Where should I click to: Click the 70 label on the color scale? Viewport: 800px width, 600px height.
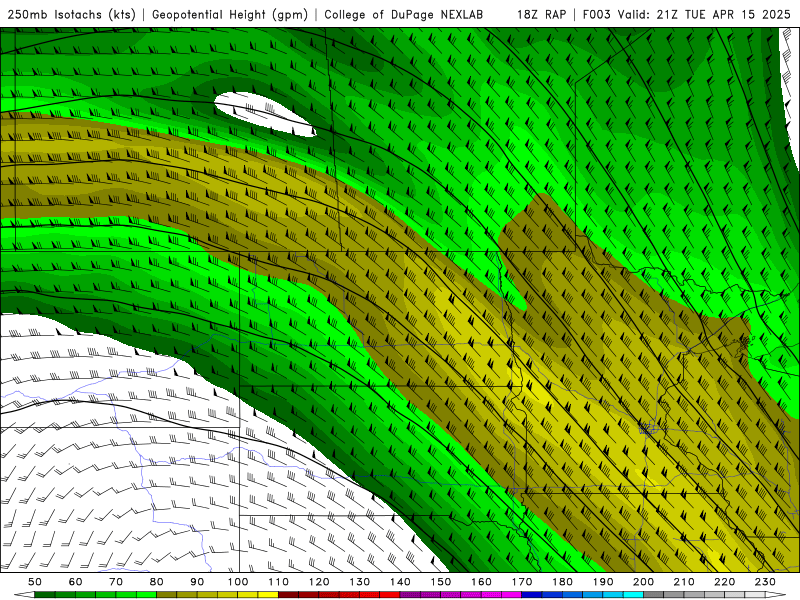(x=116, y=582)
